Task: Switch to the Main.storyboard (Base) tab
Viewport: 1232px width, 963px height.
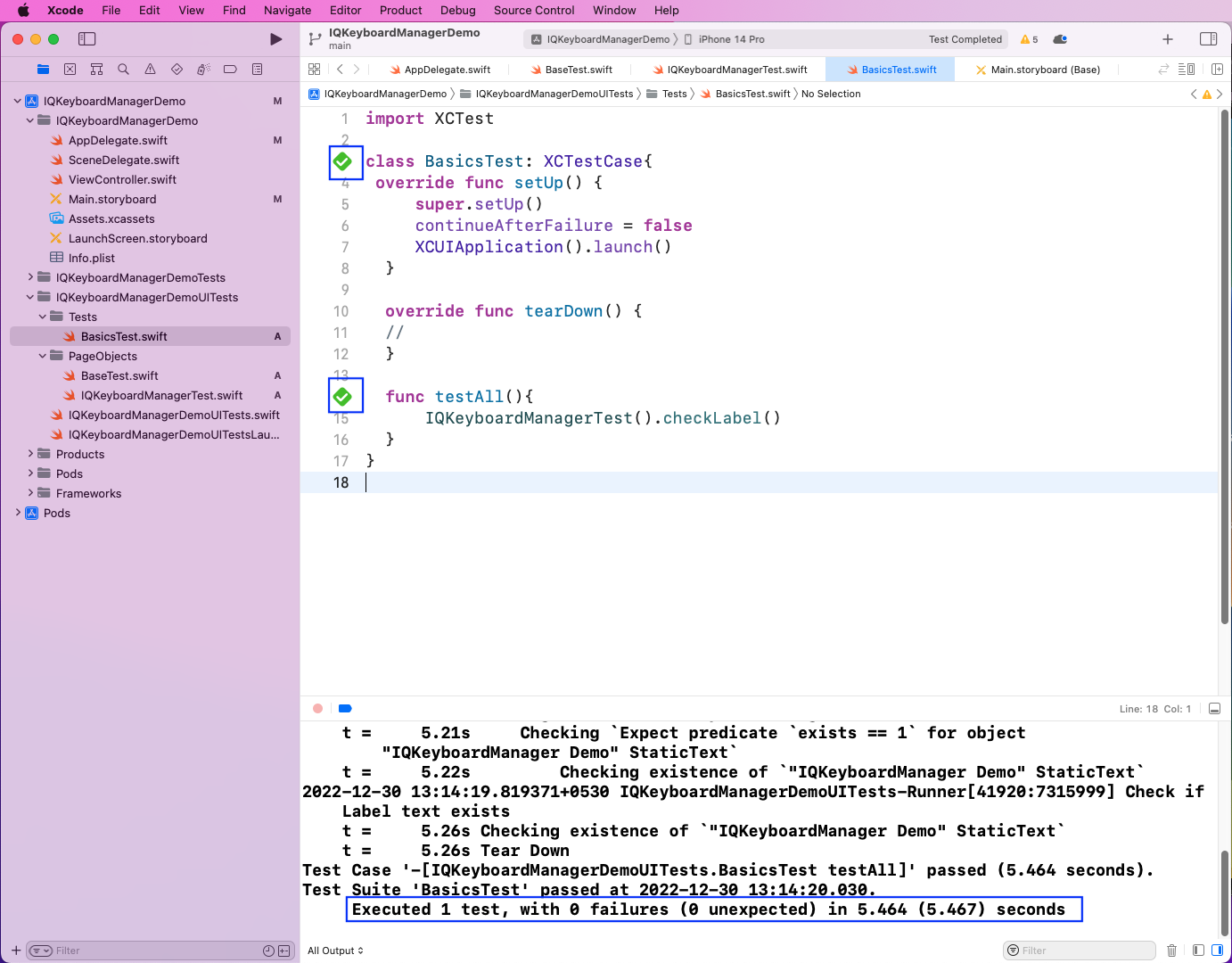Action: pyautogui.click(x=1038, y=70)
